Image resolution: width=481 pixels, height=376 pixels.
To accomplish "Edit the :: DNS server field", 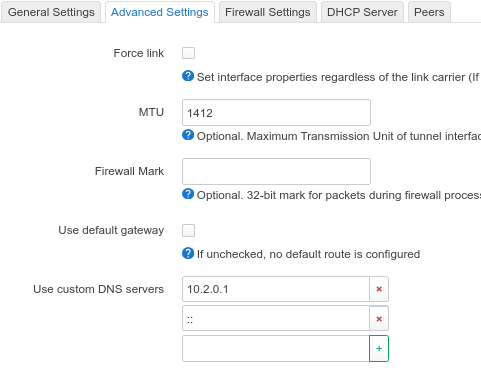I will [x=276, y=319].
